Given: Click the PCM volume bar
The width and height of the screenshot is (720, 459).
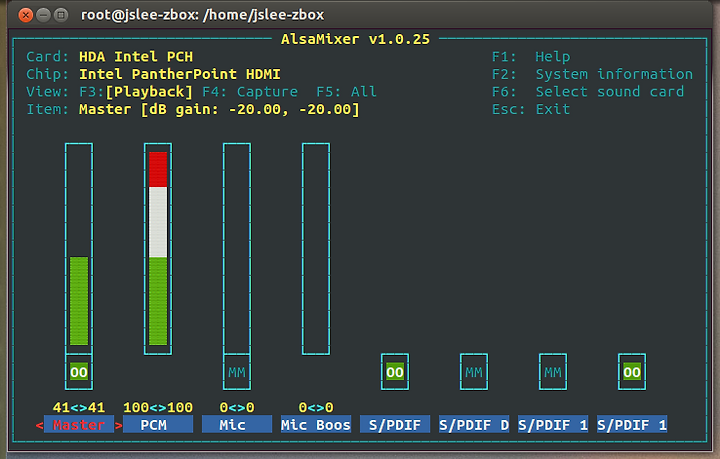Looking at the screenshot, I should 158,249.
